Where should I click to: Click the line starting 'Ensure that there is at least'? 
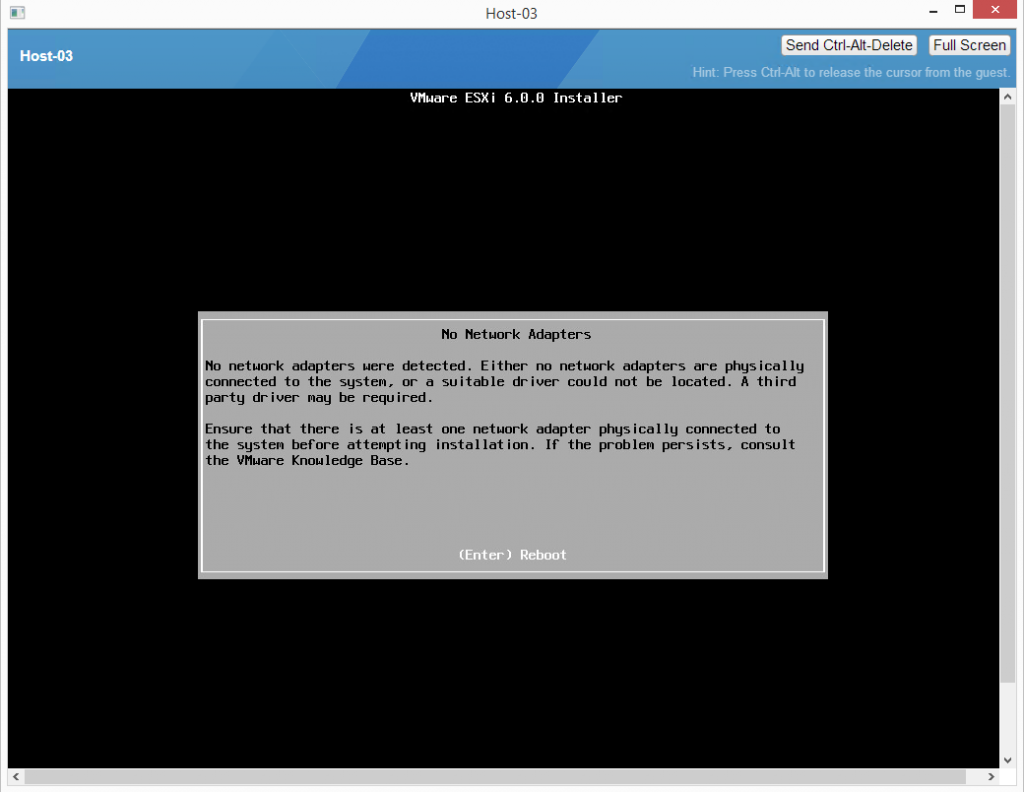(492, 429)
